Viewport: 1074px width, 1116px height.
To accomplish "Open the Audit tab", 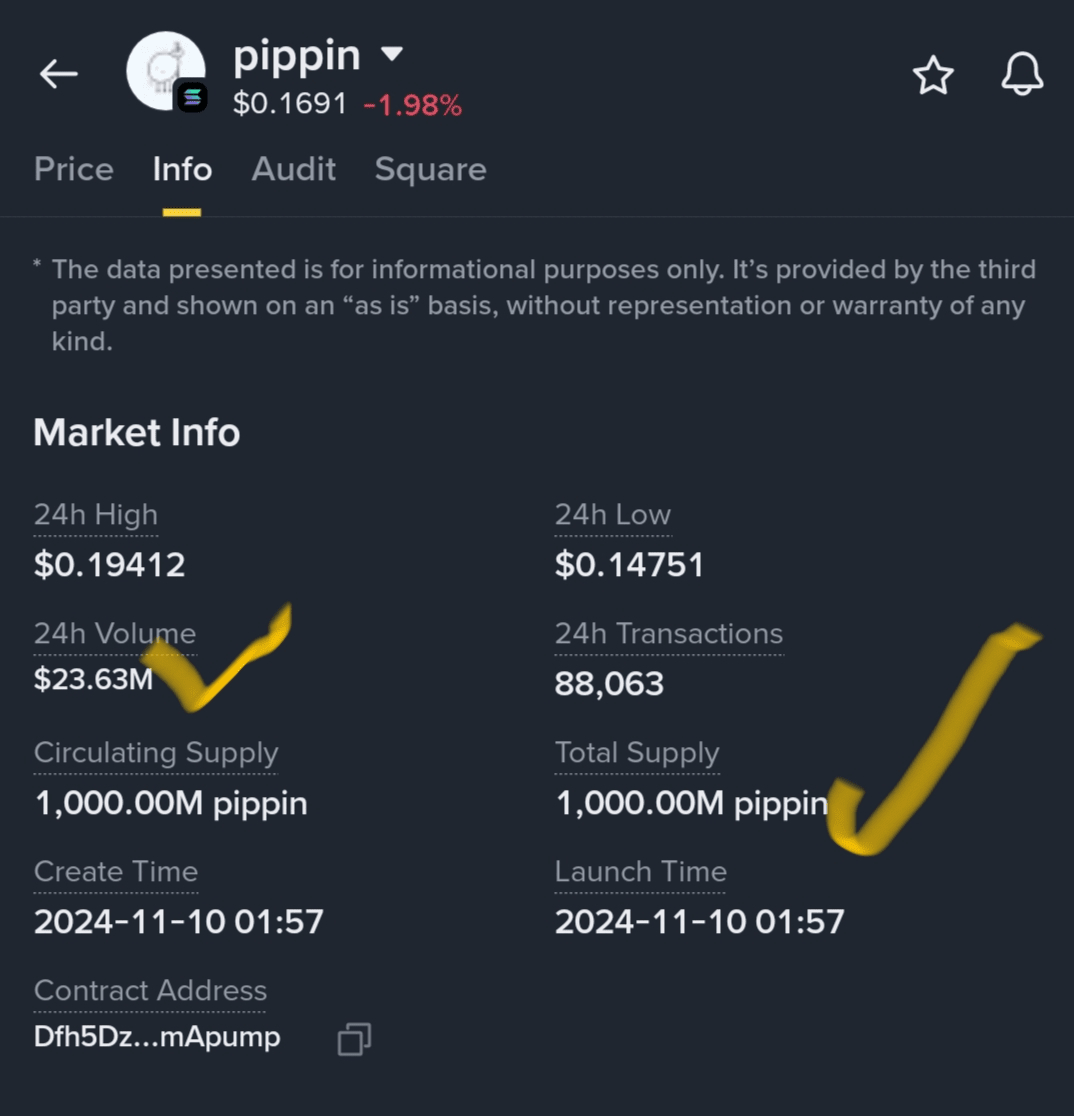I will (x=293, y=169).
